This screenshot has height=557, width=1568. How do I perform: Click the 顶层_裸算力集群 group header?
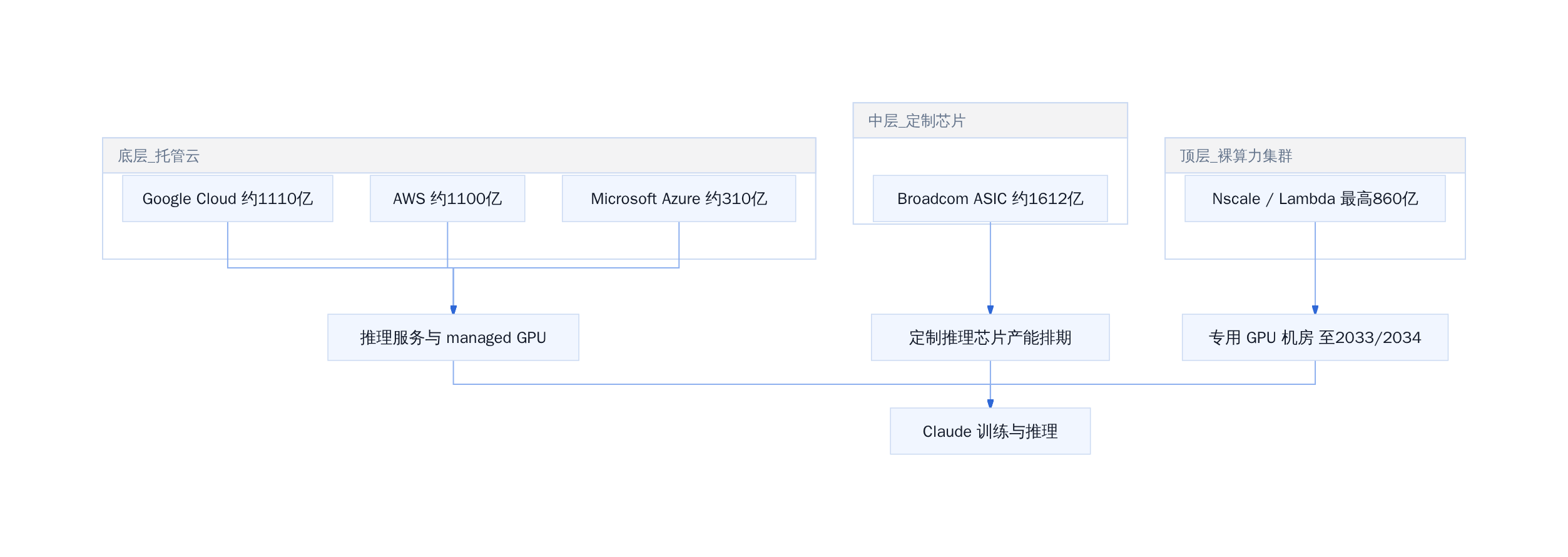pyautogui.click(x=1315, y=156)
